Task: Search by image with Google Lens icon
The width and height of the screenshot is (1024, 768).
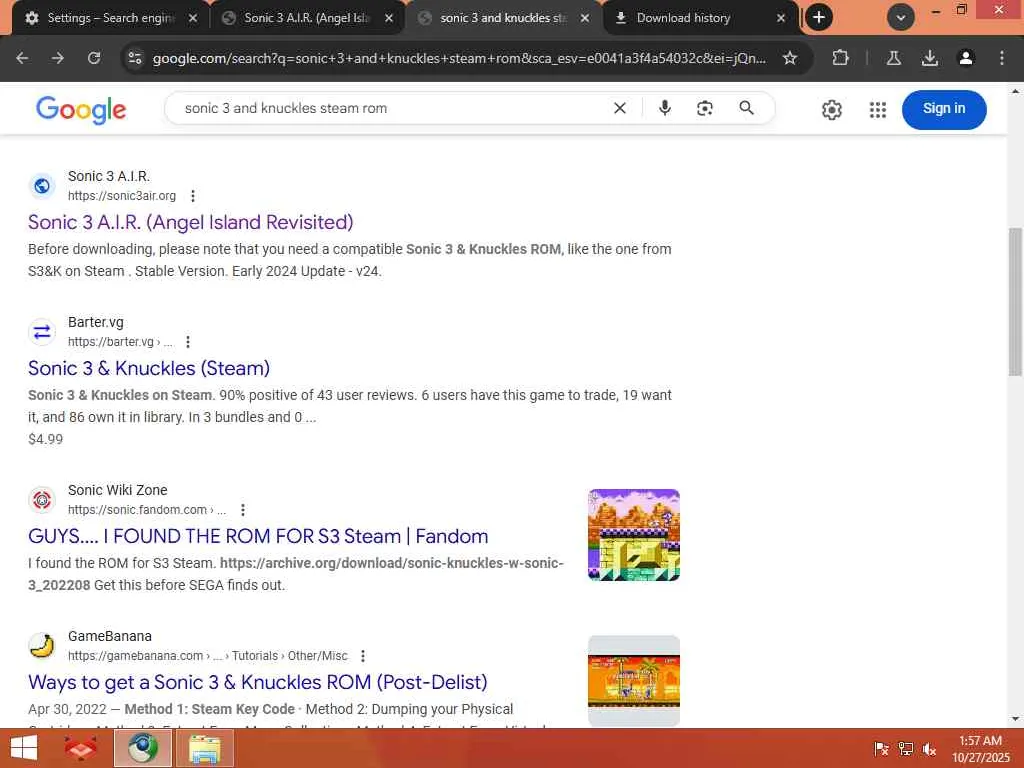Action: (705, 108)
